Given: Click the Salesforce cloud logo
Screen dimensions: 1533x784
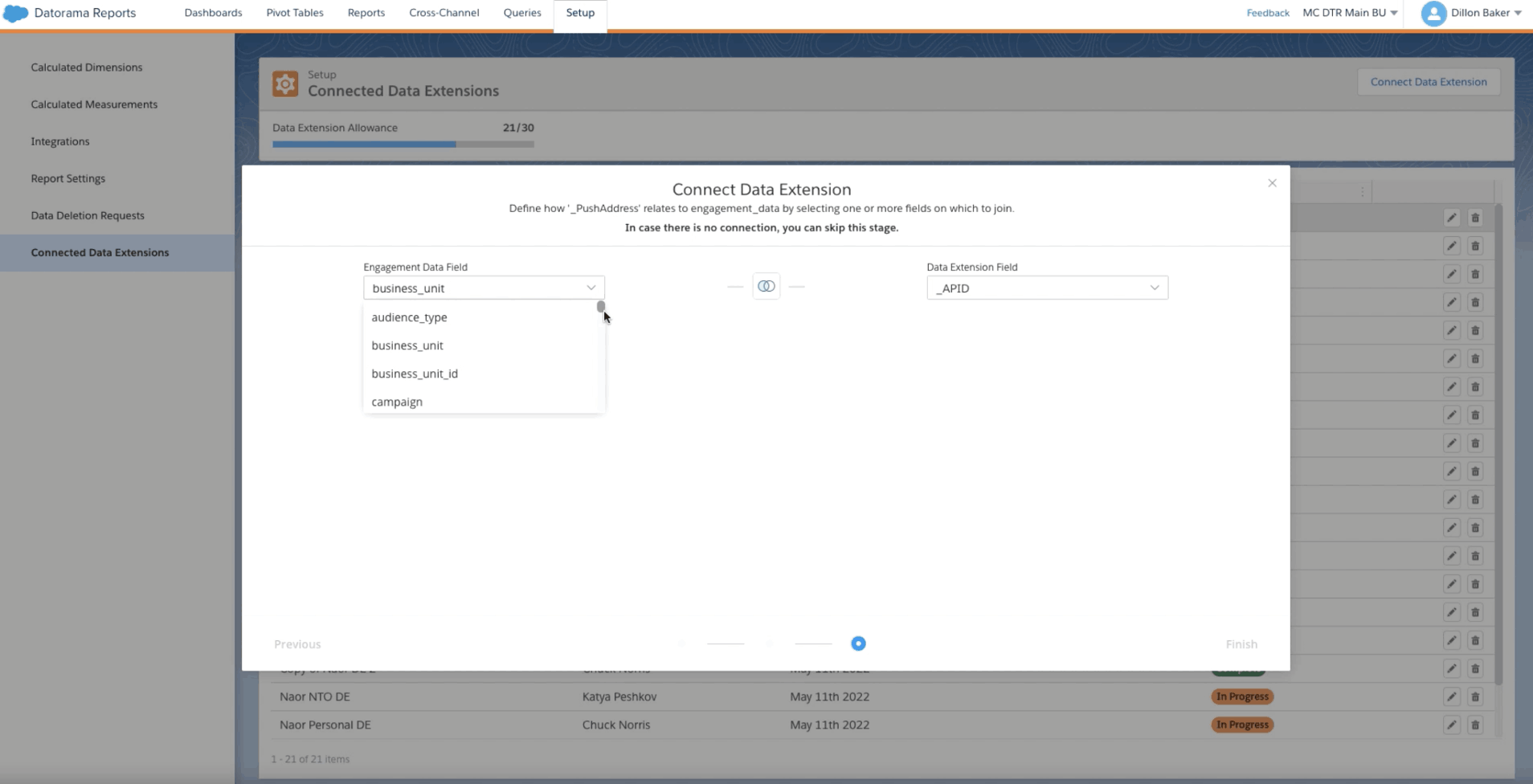Looking at the screenshot, I should [15, 14].
